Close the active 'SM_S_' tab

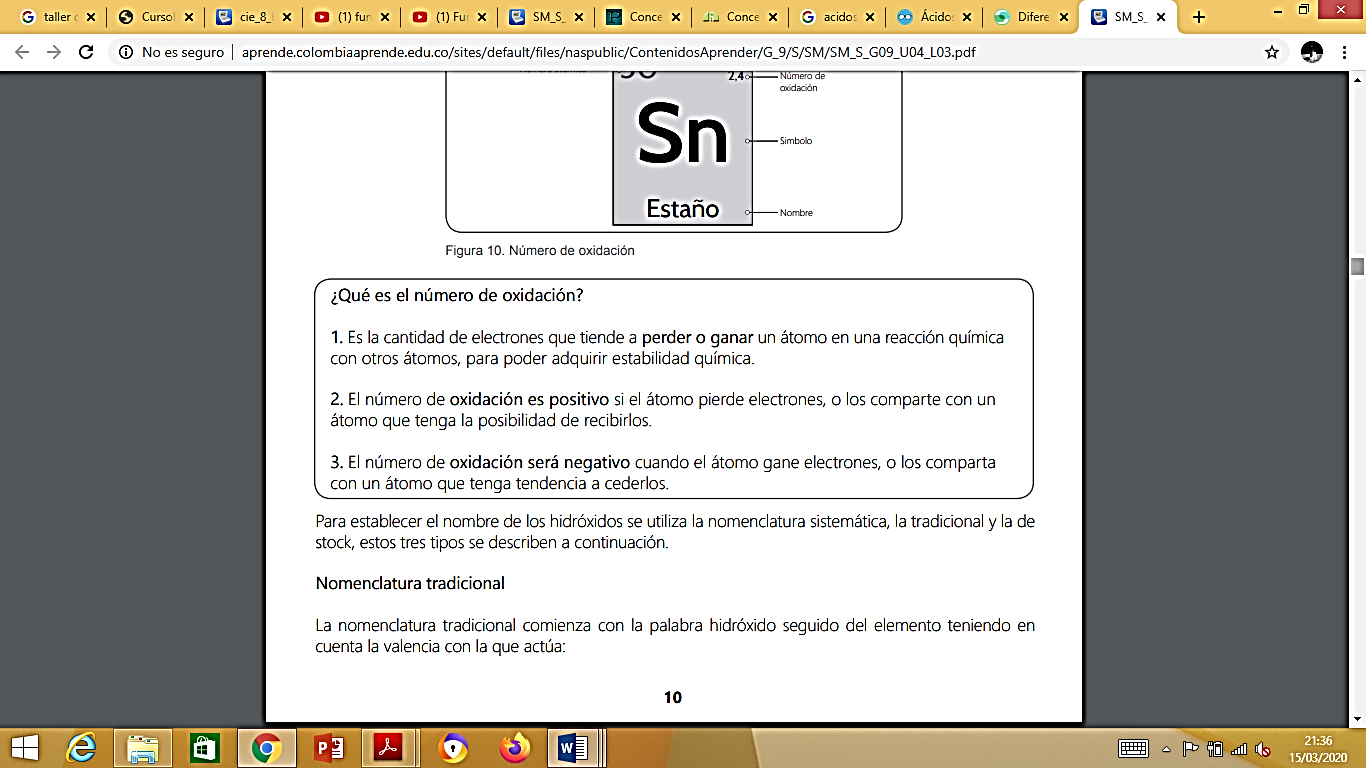1160,17
